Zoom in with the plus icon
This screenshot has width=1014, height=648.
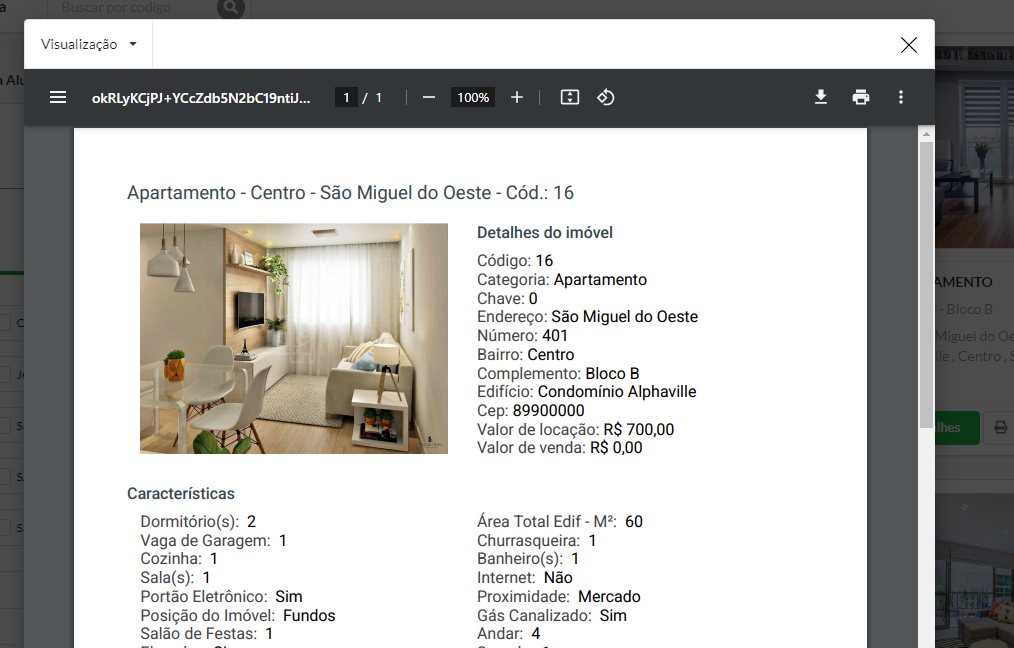pos(517,98)
